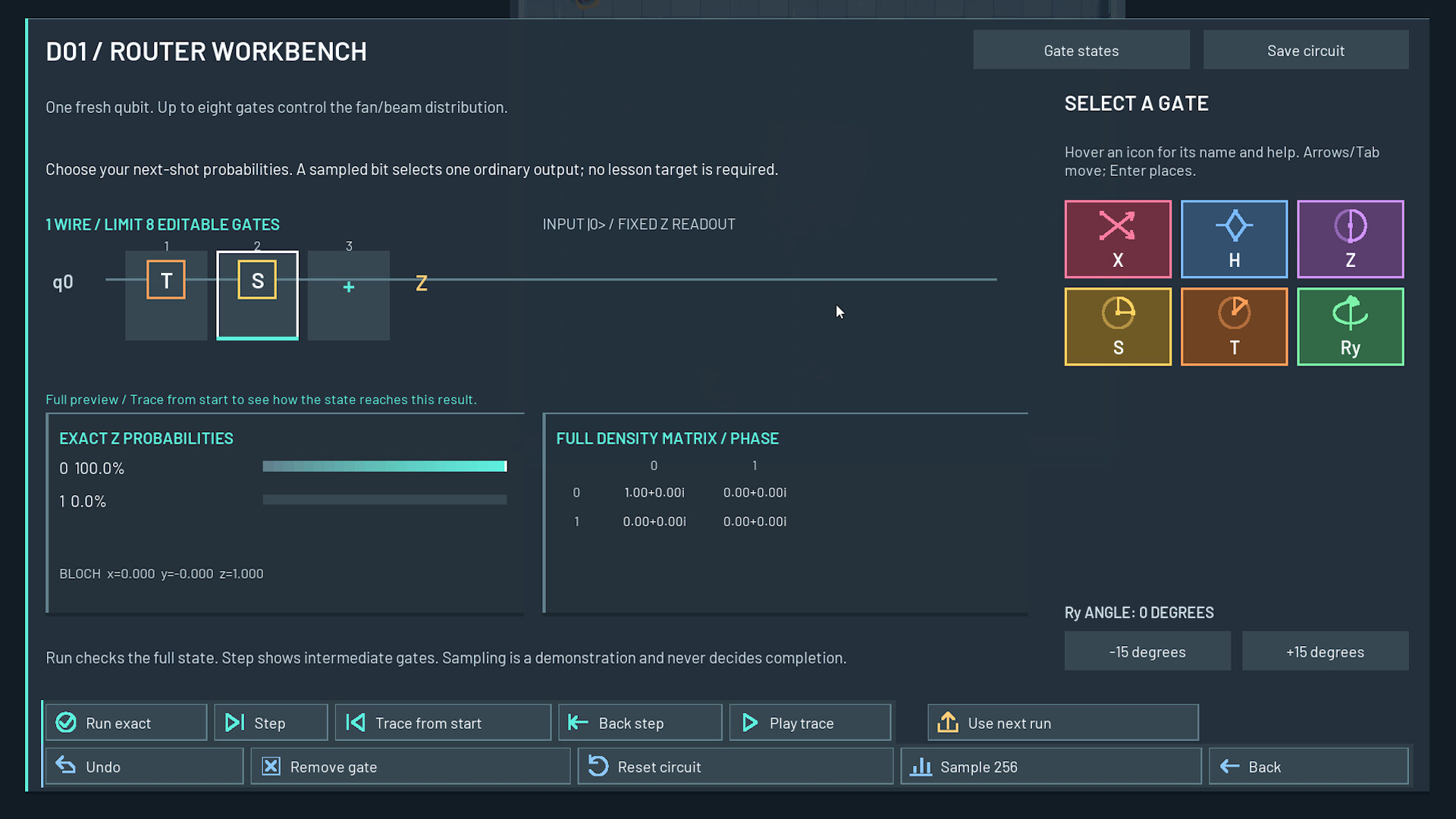Click the EXACT Z PROBABILITIES heading
Viewport: 1456px width, 819px height.
pos(146,438)
